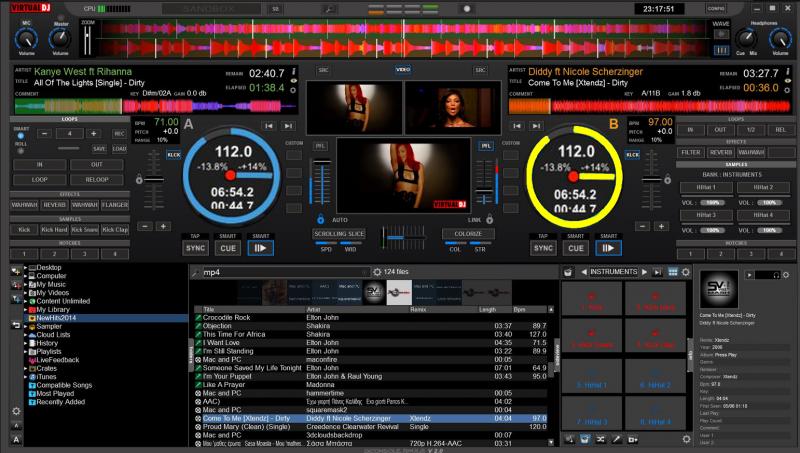Adjust the deck A pitch slider handle
Image resolution: width=800 pixels, height=453 pixels.
(x=154, y=179)
